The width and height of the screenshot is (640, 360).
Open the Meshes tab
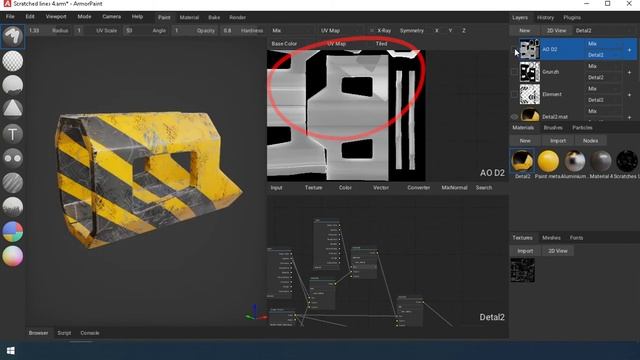tap(551, 238)
